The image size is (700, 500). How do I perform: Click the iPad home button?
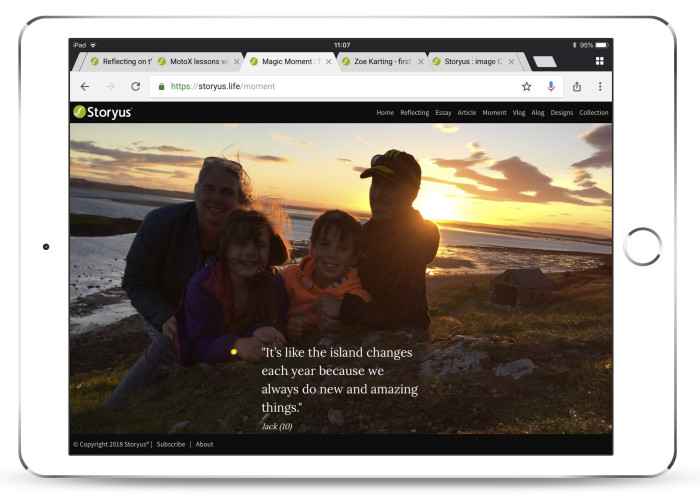(642, 246)
